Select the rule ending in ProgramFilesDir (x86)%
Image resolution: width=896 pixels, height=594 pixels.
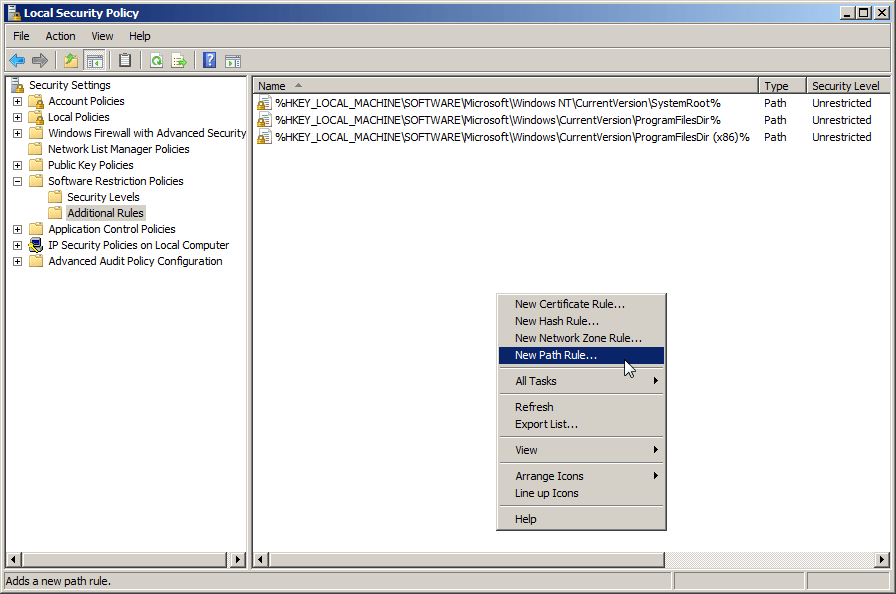pos(512,137)
